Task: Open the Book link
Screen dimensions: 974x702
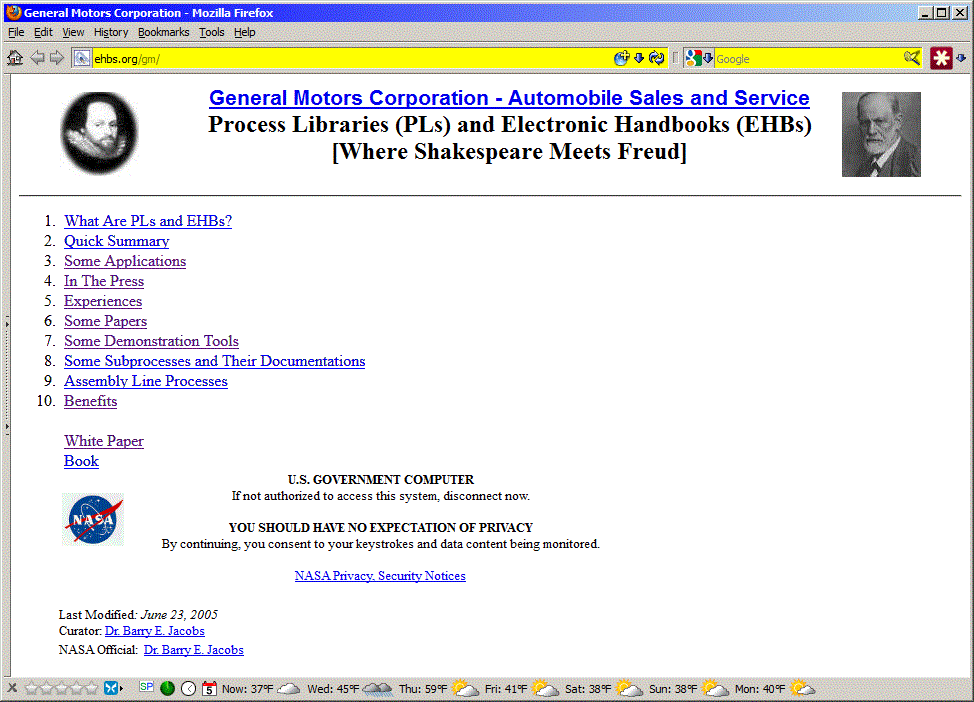Action: tap(81, 461)
